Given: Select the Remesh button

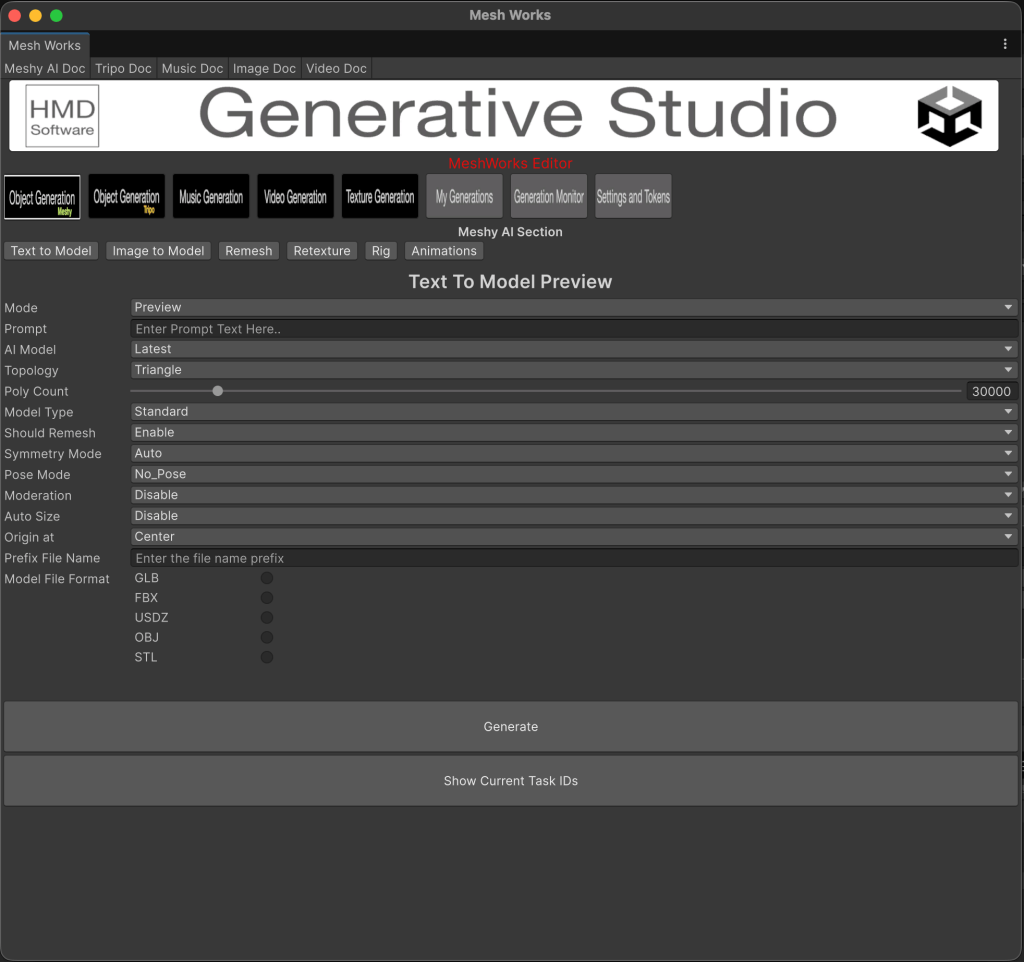Looking at the screenshot, I should point(249,251).
